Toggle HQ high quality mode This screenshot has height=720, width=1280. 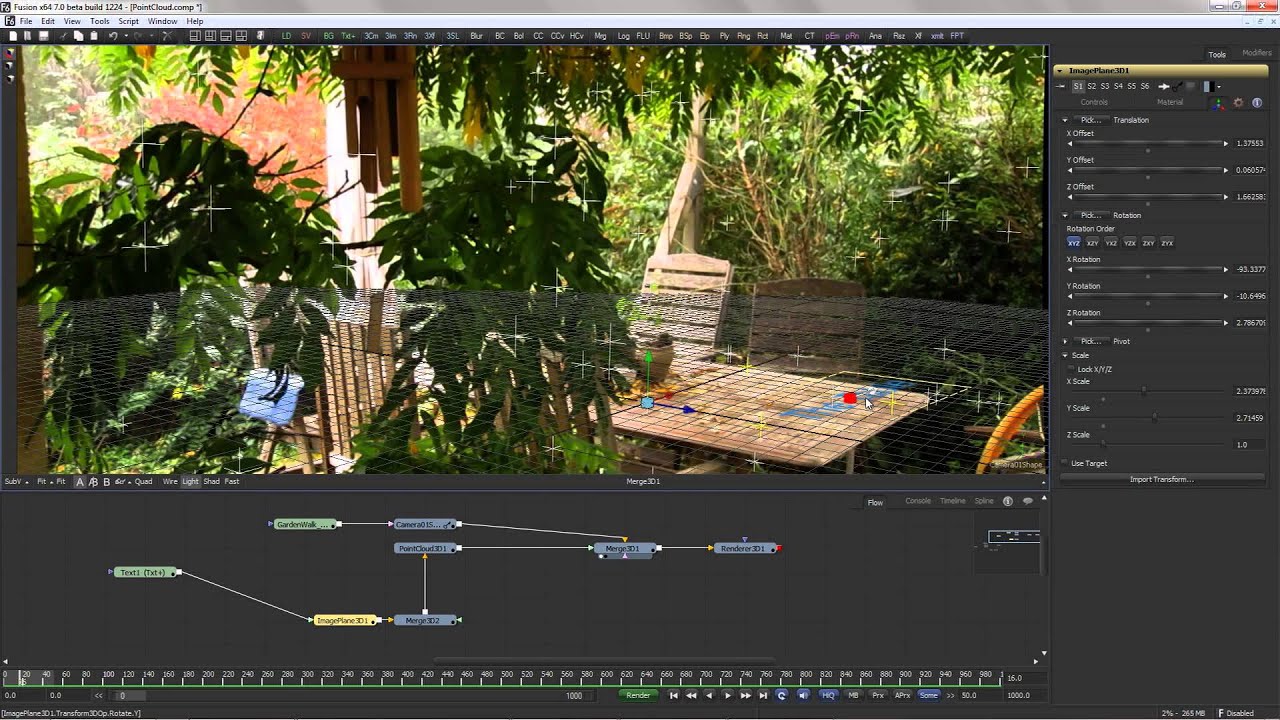(828, 695)
